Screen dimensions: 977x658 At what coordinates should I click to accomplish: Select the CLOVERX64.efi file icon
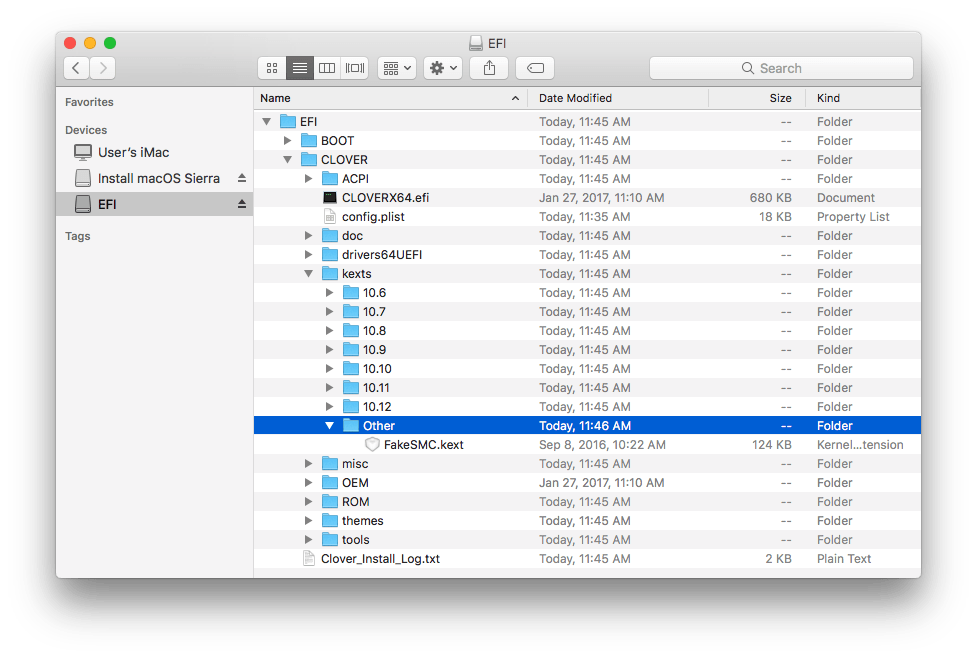(330, 198)
